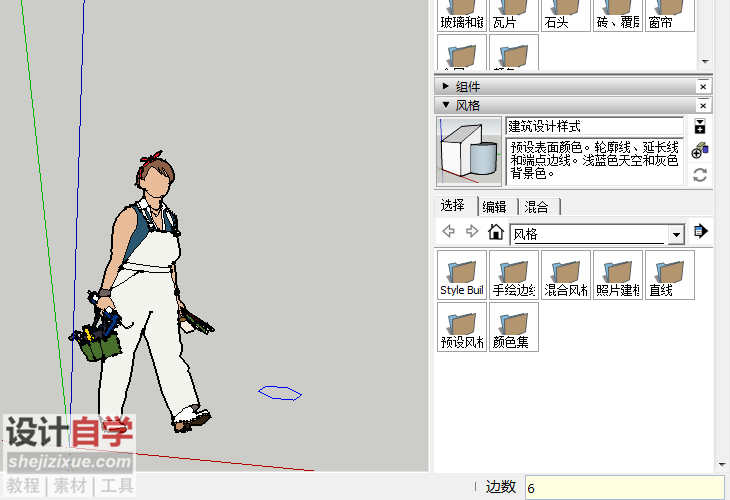The height and width of the screenshot is (500, 730).
Task: Update style with changes icon
Action: [700, 175]
